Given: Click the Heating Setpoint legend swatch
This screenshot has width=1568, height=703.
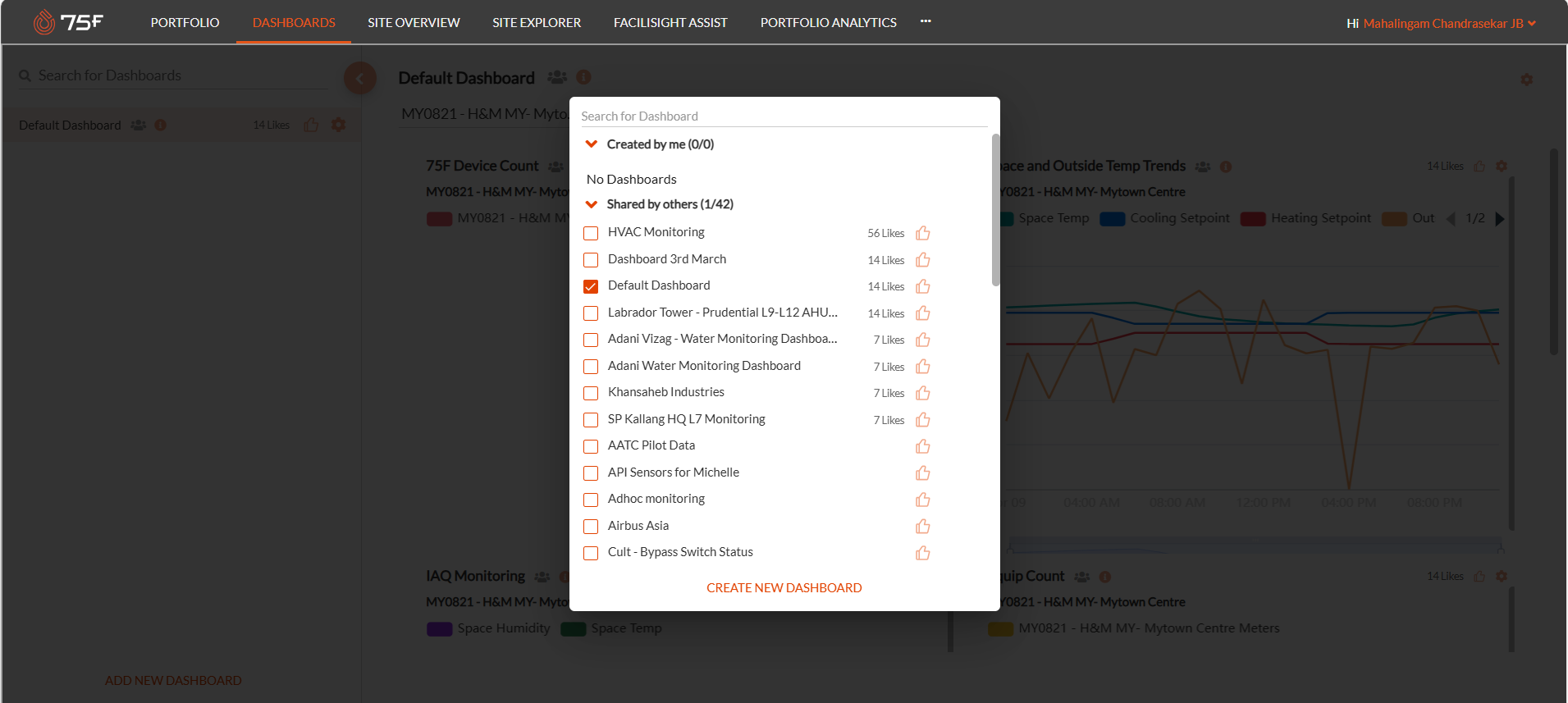Looking at the screenshot, I should tap(1253, 218).
